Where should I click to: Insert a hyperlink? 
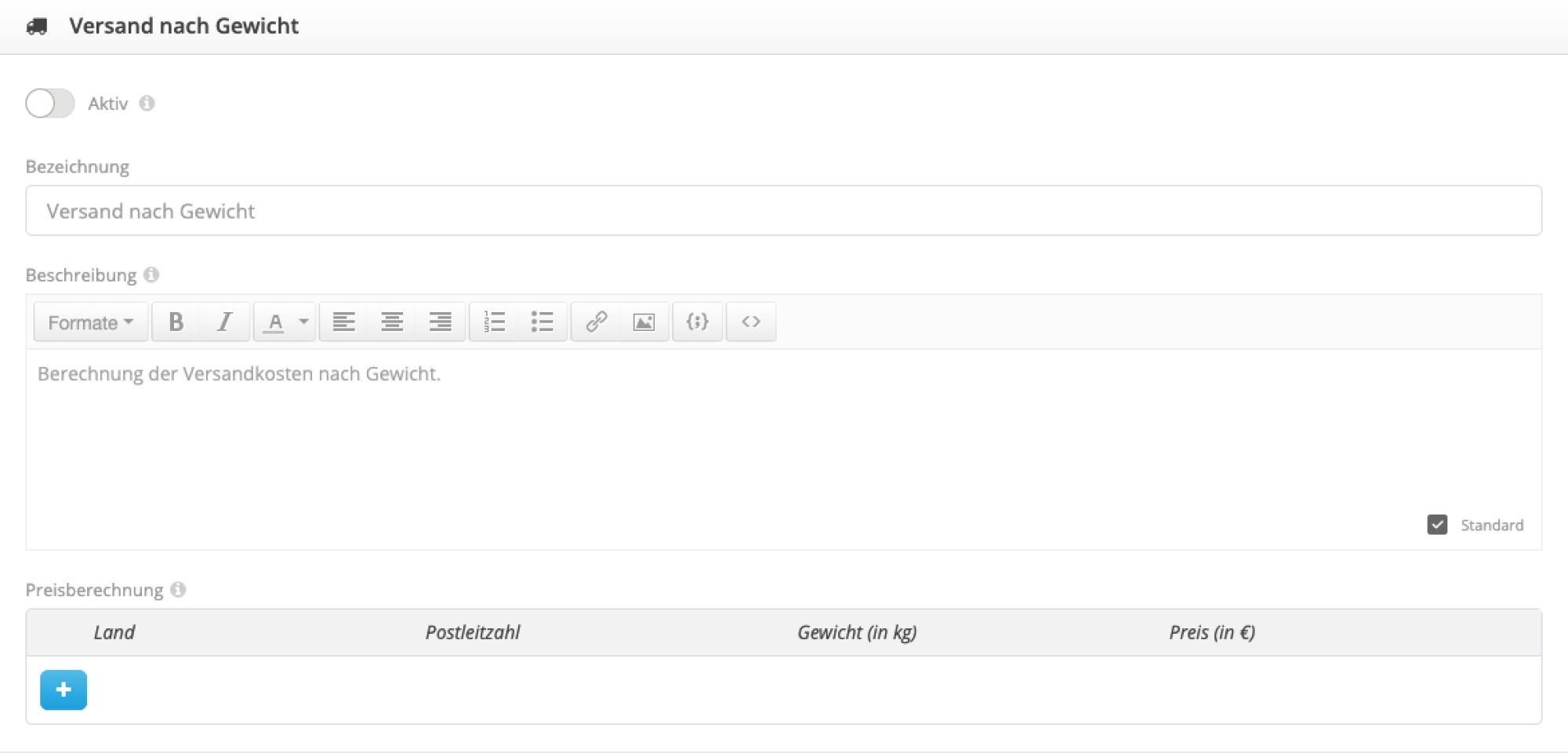click(596, 322)
